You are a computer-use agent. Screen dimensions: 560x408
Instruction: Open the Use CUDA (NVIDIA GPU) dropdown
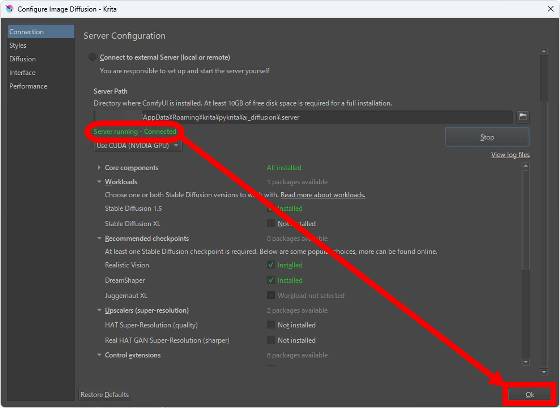138,145
